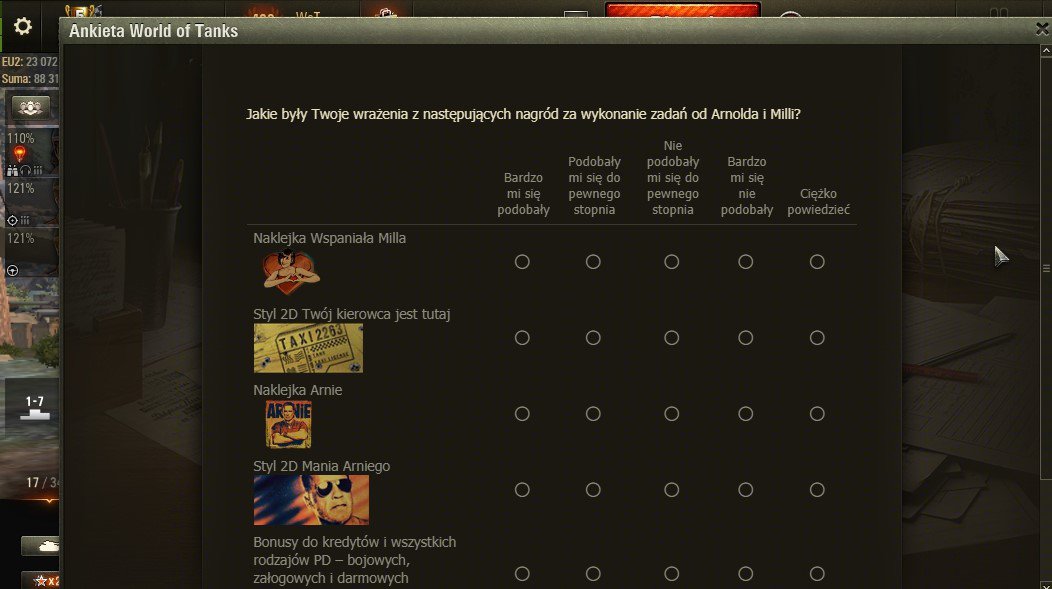Click the scrollbar up arrow of survey
The image size is (1052, 589).
[x=1045, y=50]
